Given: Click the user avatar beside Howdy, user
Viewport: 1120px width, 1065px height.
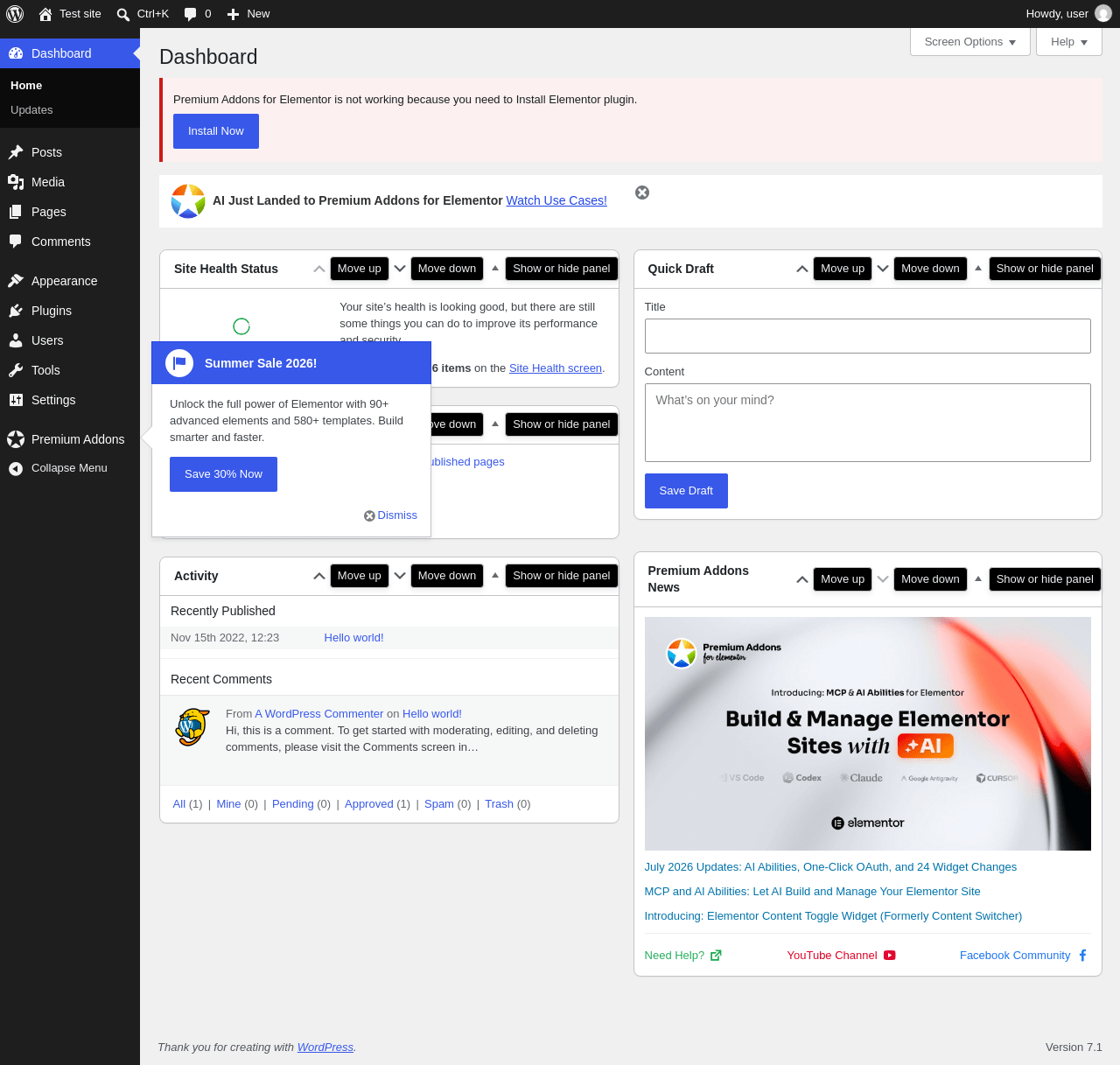Looking at the screenshot, I should (x=1103, y=14).
